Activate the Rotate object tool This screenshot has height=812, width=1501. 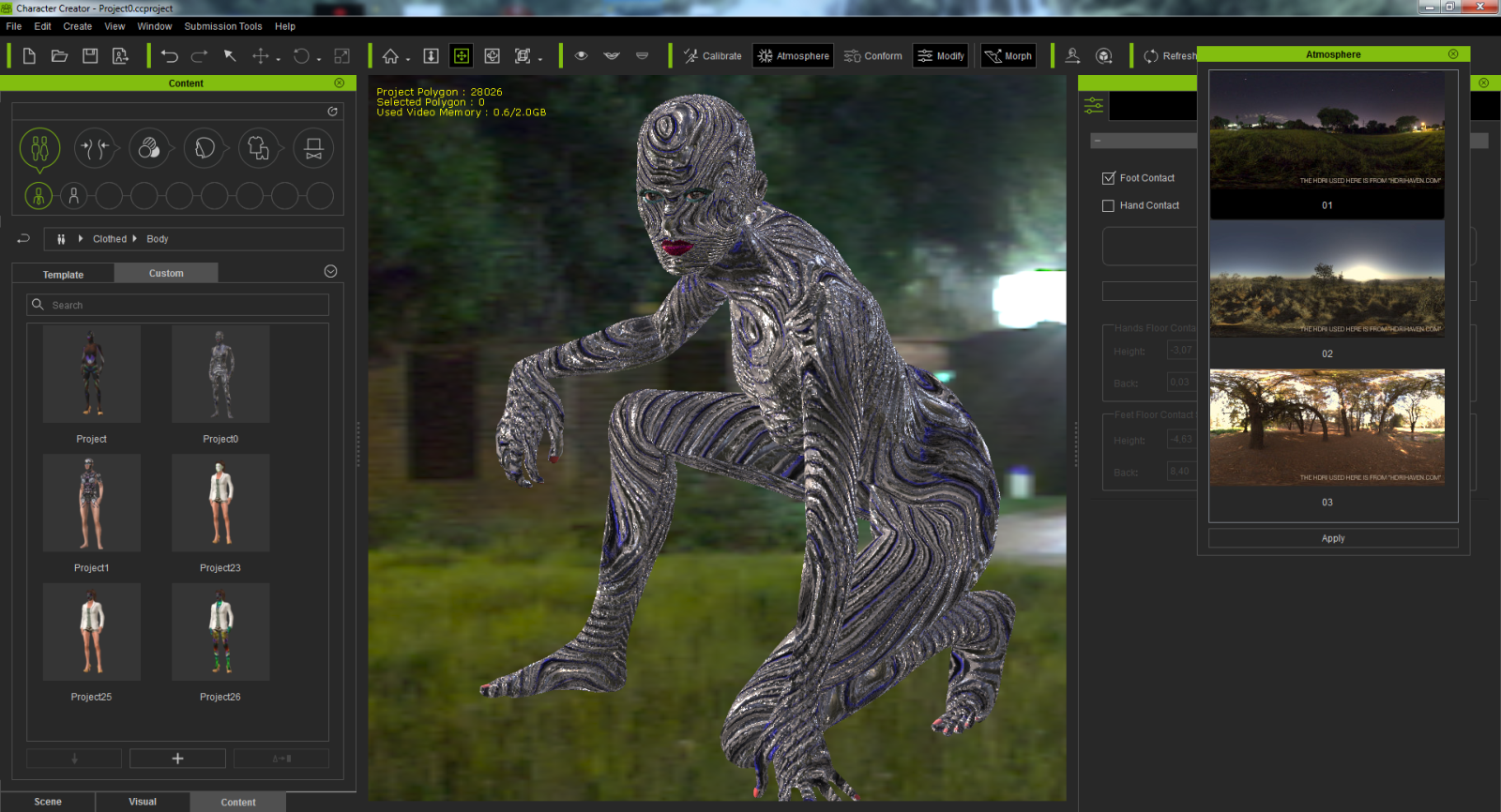click(301, 56)
